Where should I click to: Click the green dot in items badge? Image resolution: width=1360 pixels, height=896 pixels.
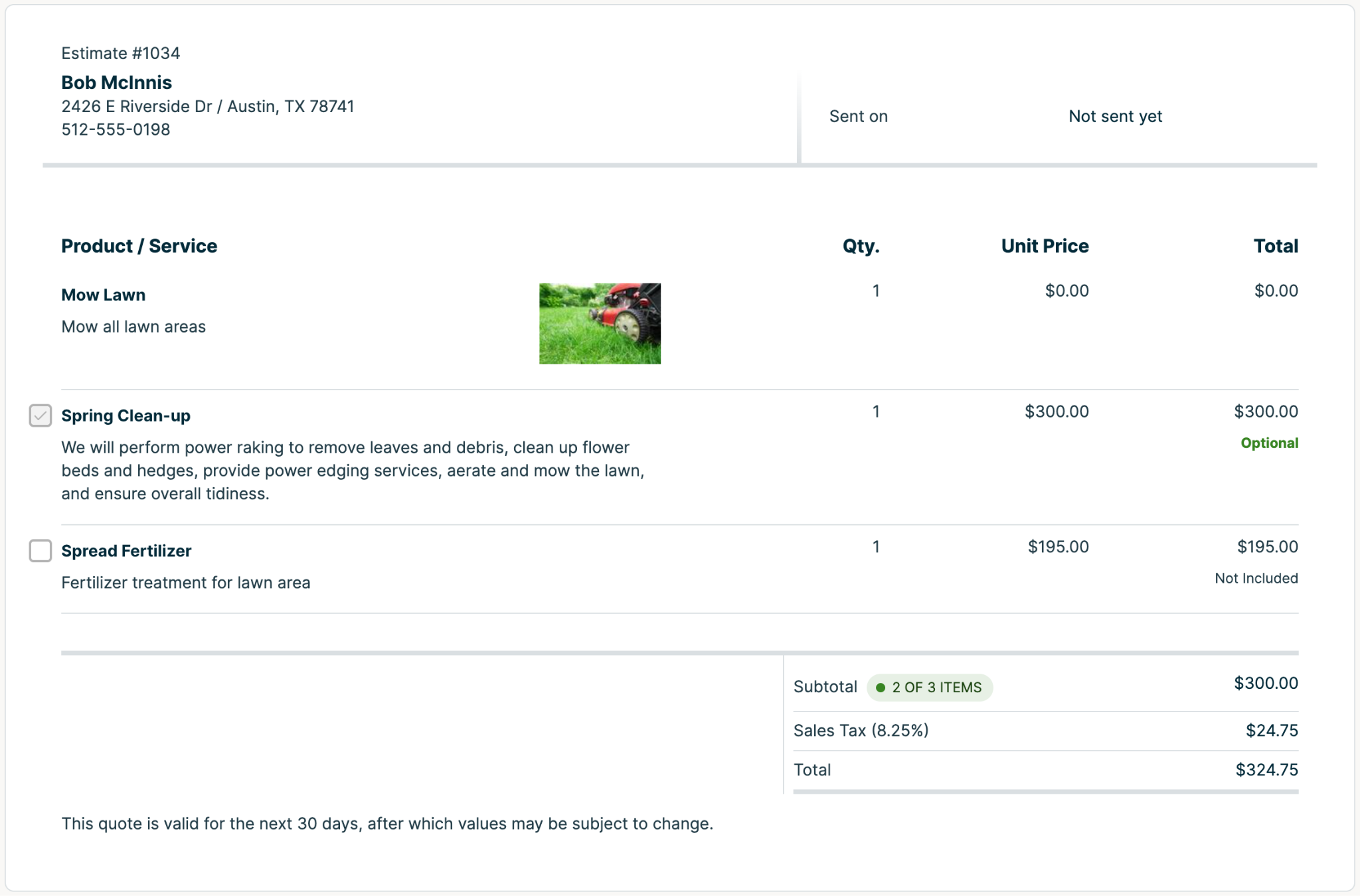click(881, 688)
